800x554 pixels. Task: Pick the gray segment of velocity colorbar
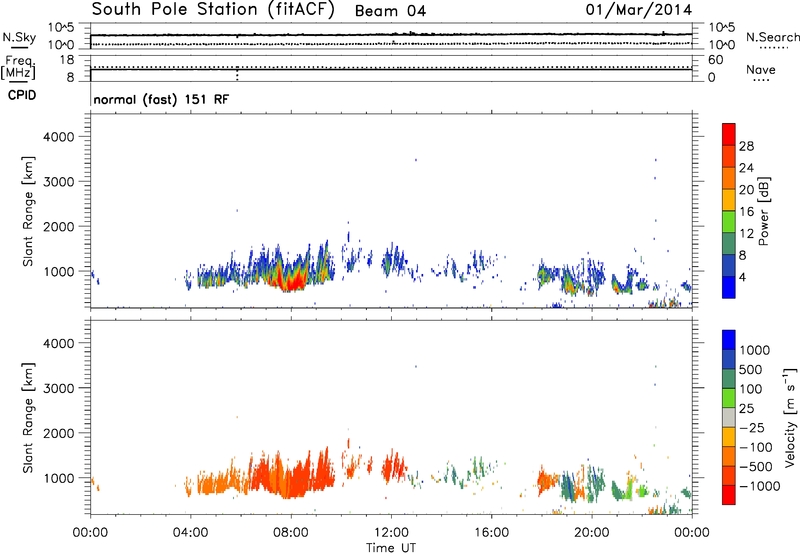tap(729, 417)
